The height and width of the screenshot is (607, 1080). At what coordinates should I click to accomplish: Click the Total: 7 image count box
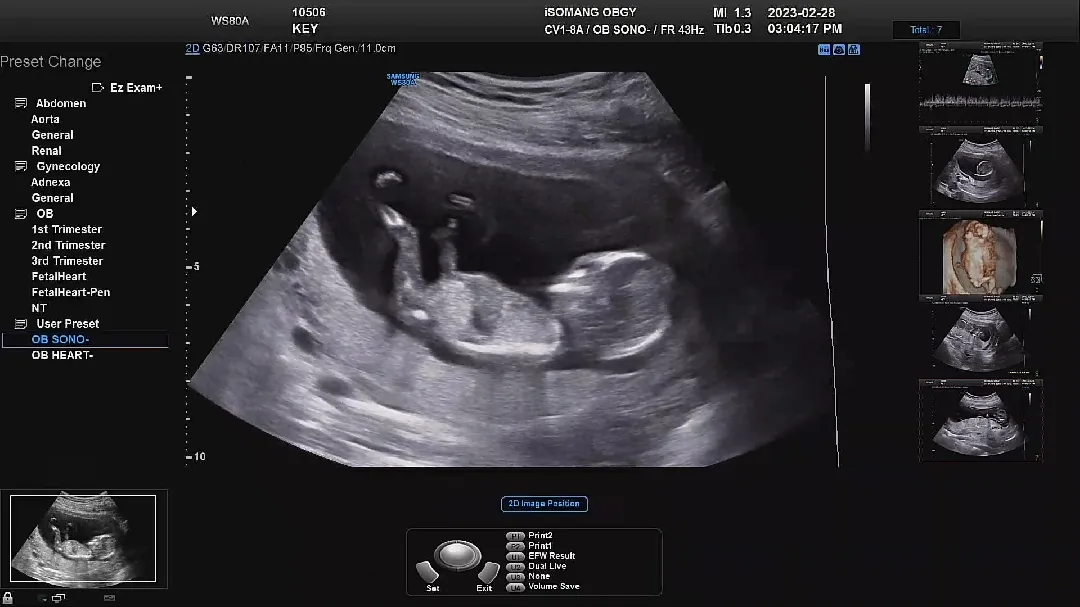(x=926, y=30)
